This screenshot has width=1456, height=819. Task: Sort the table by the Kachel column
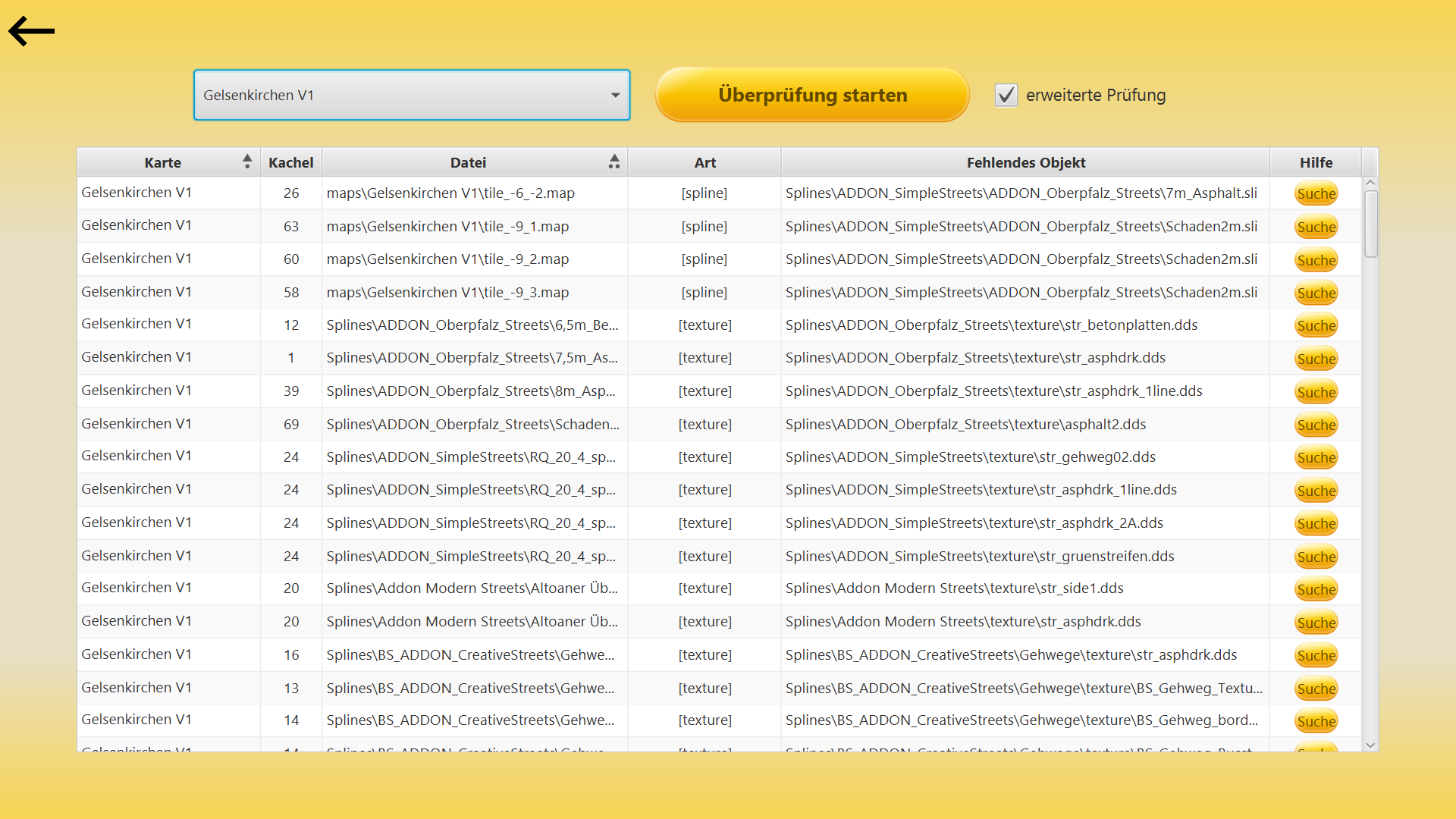(x=290, y=162)
